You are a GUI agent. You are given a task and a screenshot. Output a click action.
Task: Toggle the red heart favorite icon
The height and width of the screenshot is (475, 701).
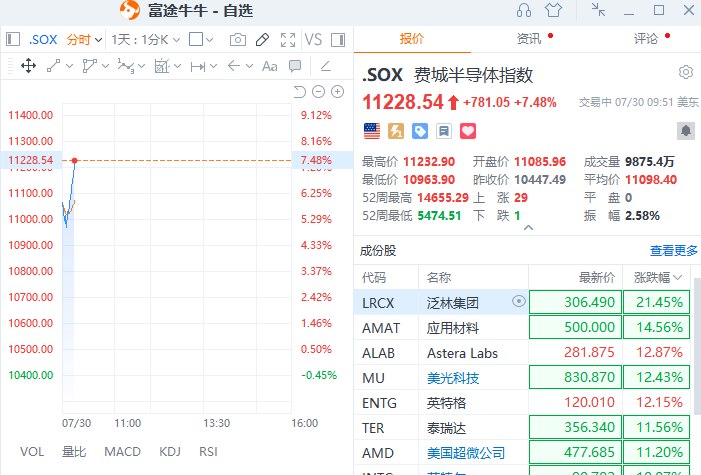coord(468,131)
